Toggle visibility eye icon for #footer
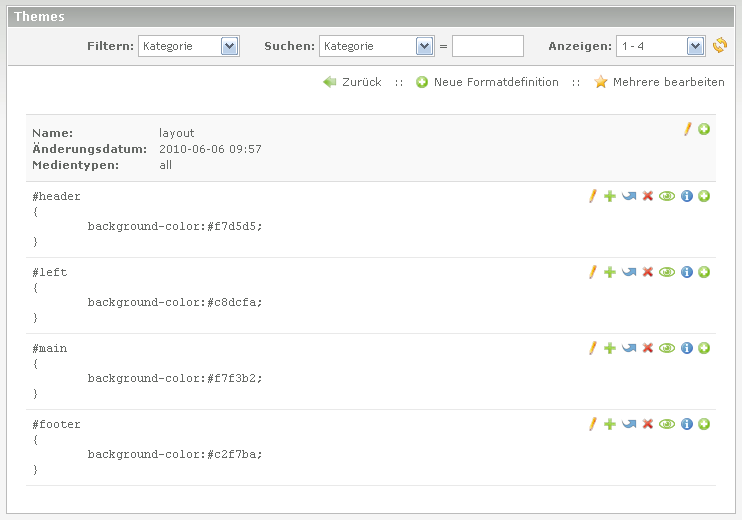This screenshot has height=520, width=742. 667,424
